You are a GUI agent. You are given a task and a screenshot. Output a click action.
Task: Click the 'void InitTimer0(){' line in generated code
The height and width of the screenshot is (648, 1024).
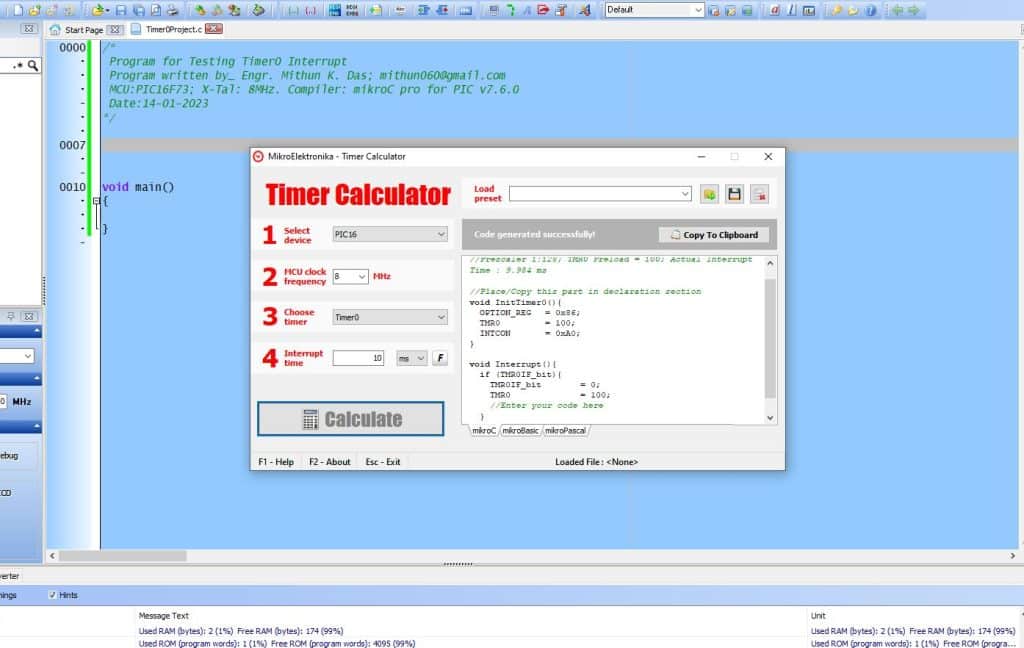pyautogui.click(x=515, y=302)
